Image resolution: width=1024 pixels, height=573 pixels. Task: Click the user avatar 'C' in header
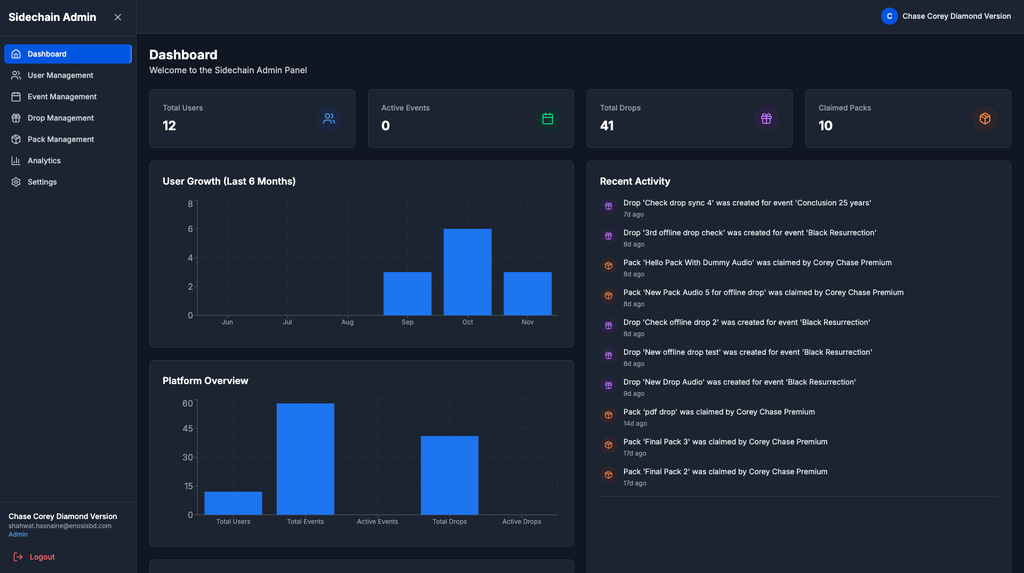pos(889,16)
